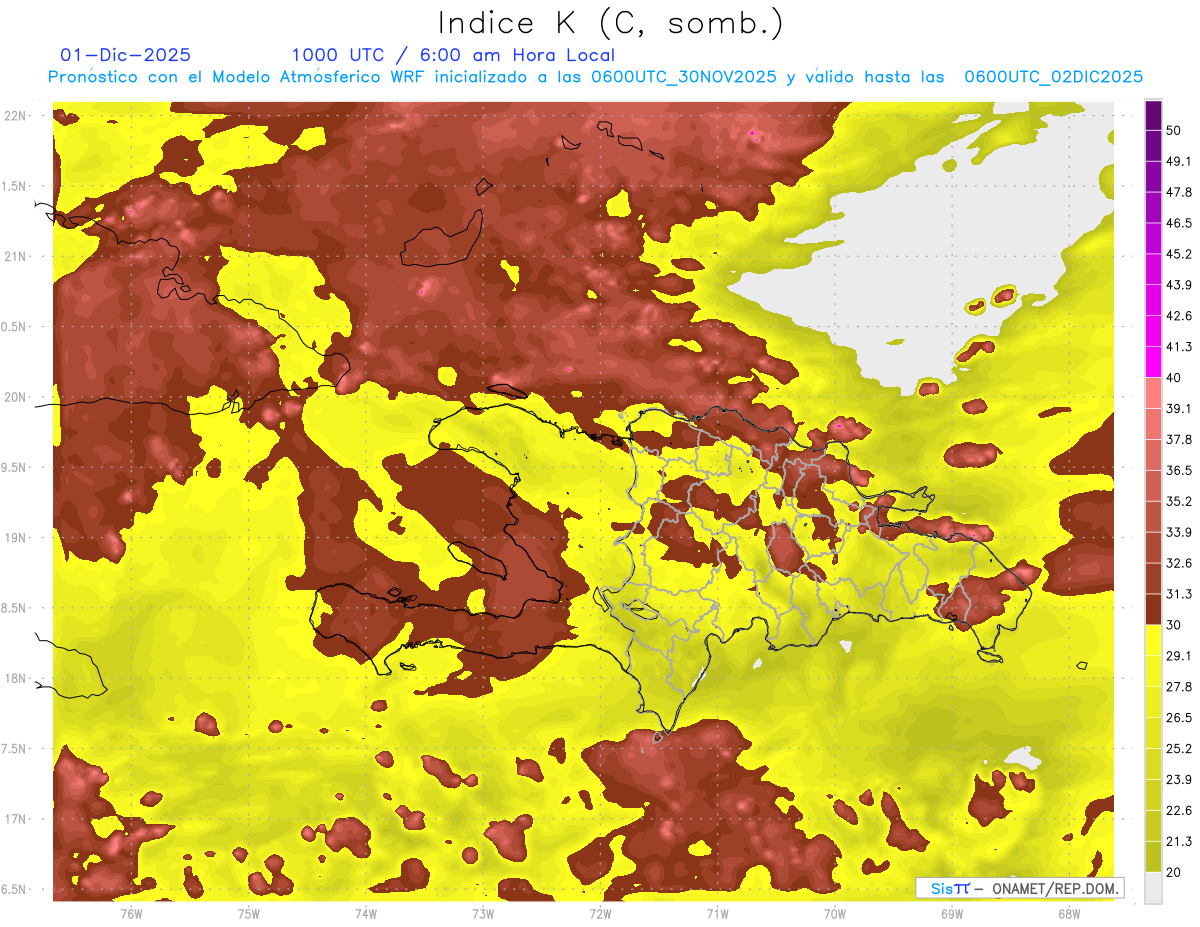
Task: Click the '19N' latitude label
Action: [x=15, y=537]
